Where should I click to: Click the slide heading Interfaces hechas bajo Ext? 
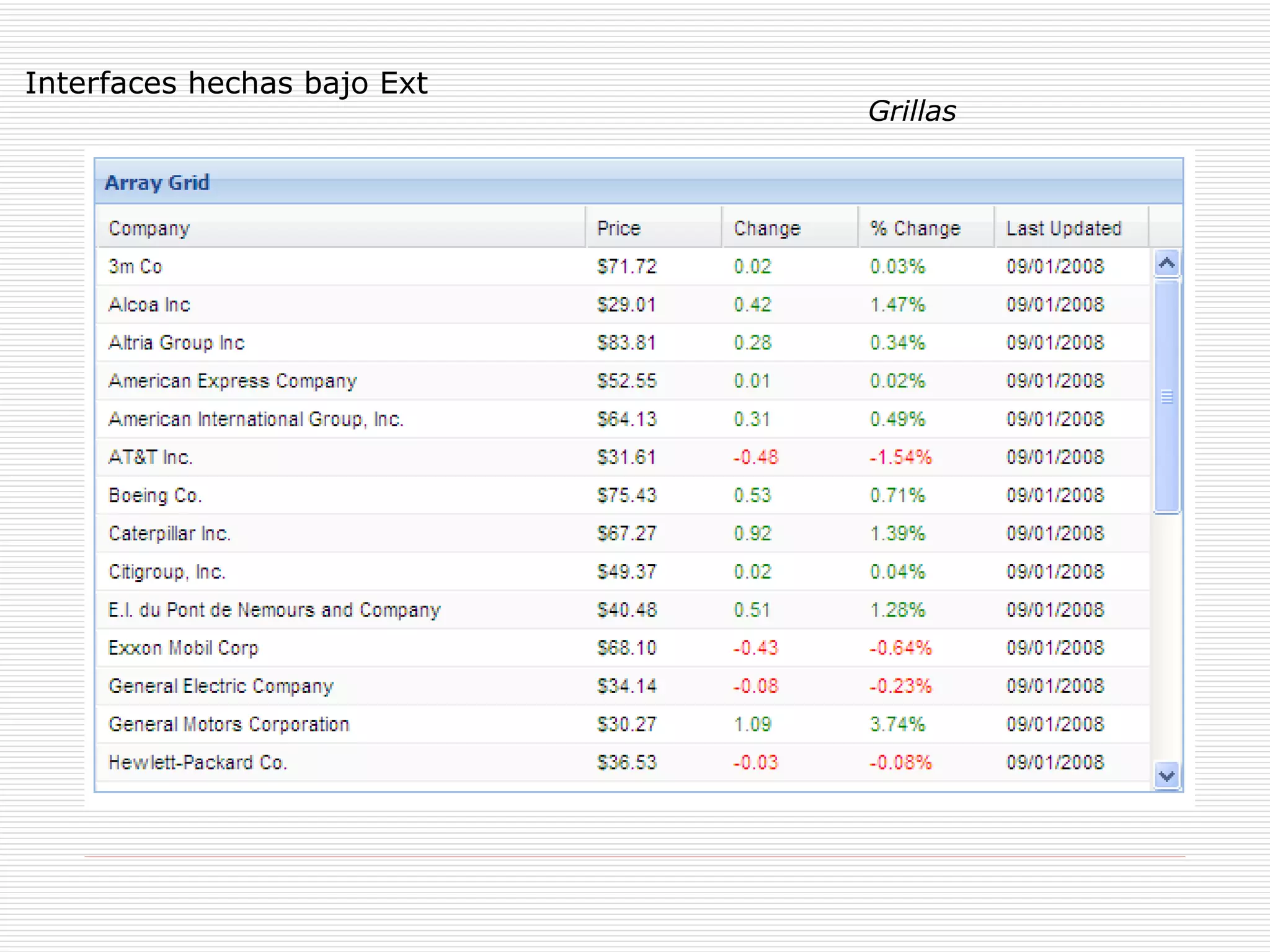[x=226, y=84]
